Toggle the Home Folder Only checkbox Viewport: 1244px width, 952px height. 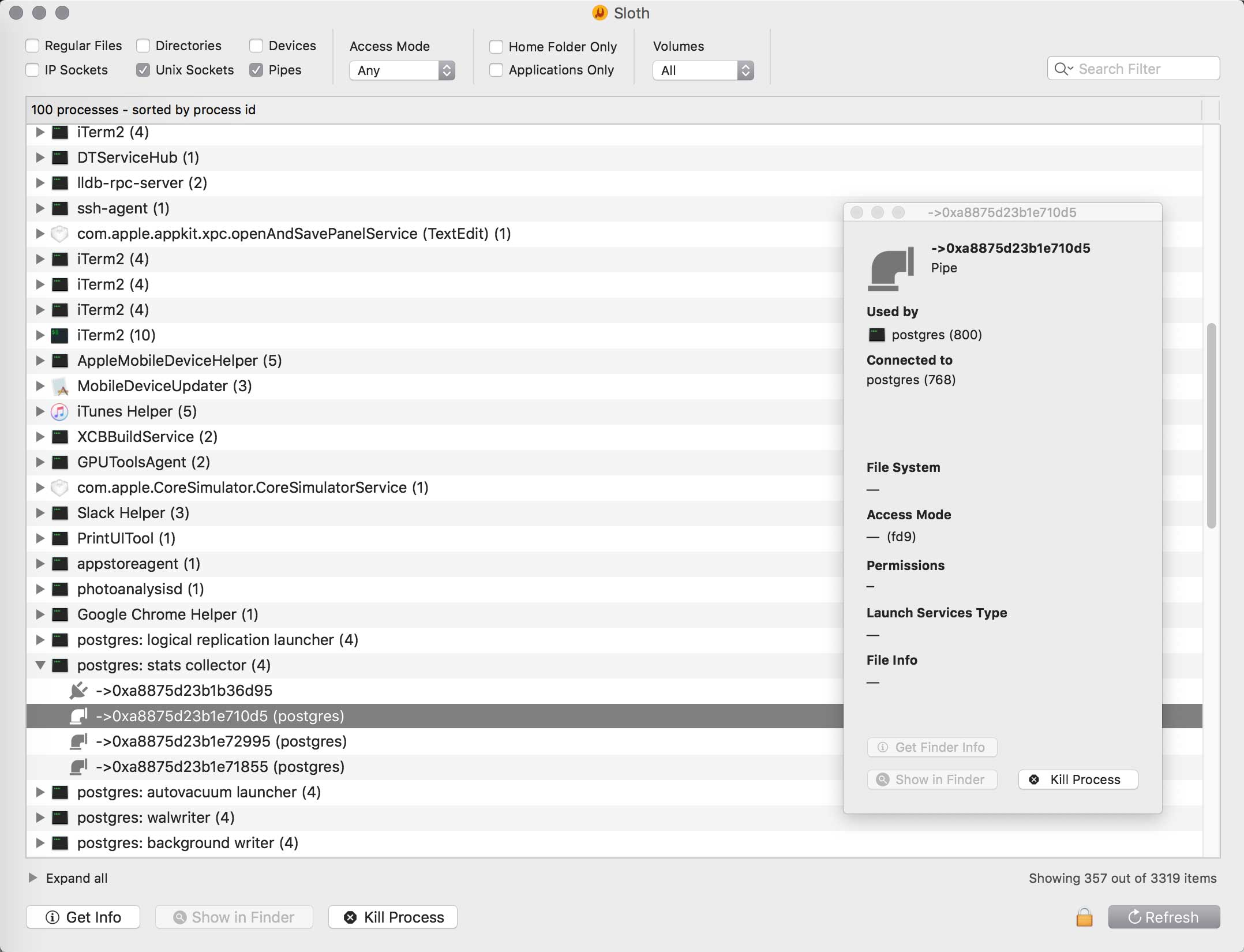(496, 47)
